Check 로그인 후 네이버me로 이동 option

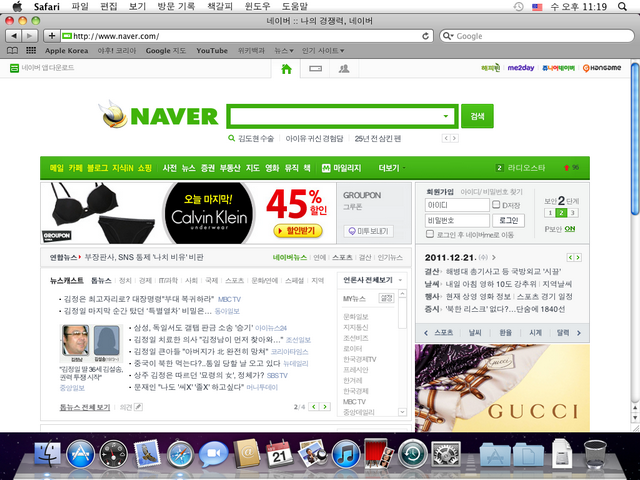(429, 234)
